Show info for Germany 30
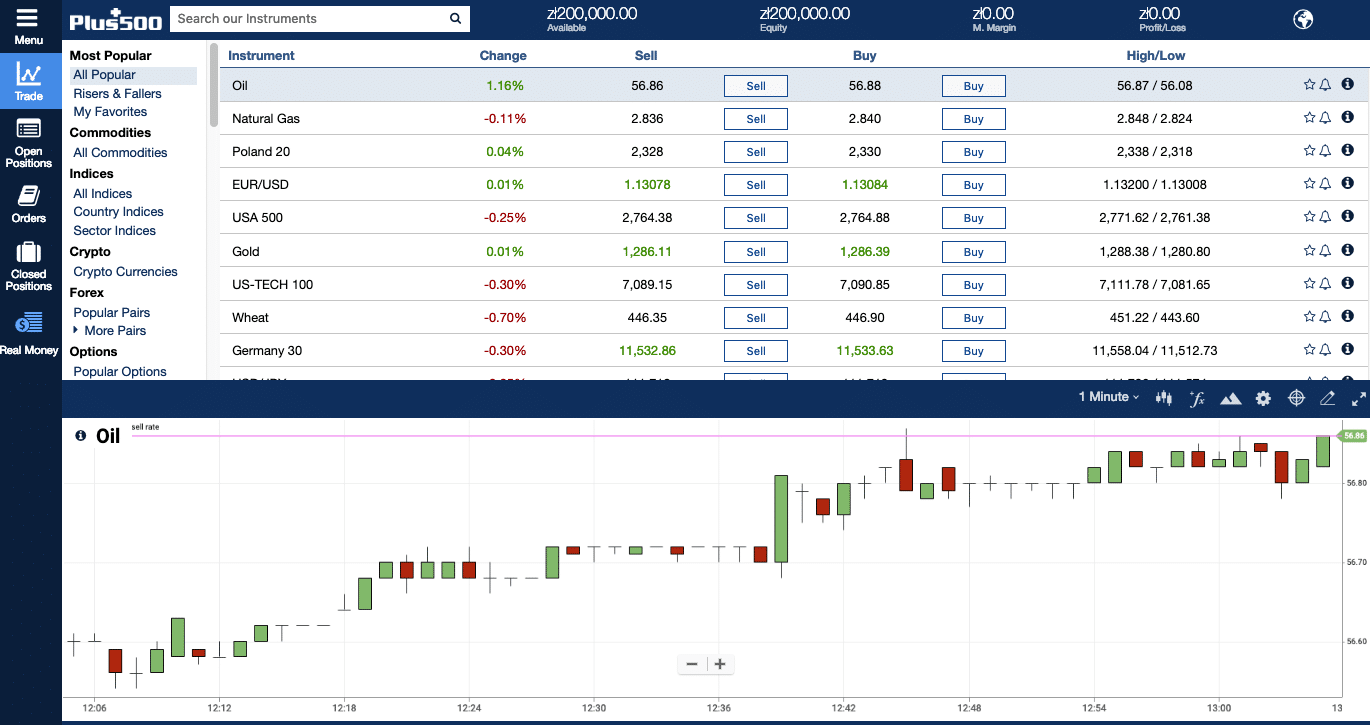The width and height of the screenshot is (1370, 725). tap(1347, 350)
